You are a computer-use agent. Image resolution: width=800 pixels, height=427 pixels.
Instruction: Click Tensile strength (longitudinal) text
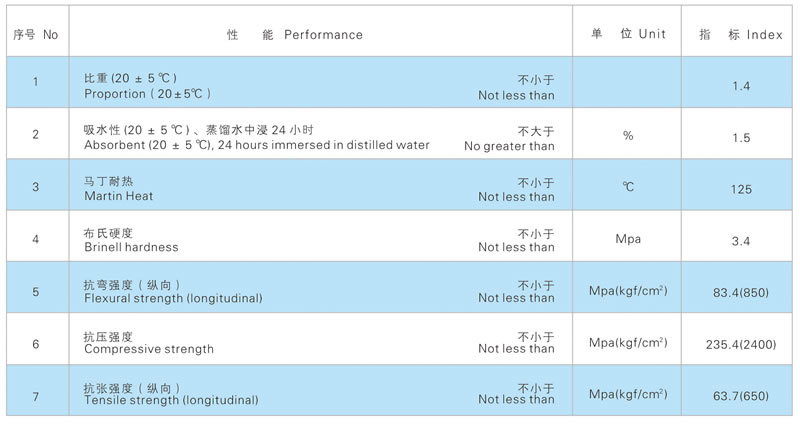click(x=171, y=400)
